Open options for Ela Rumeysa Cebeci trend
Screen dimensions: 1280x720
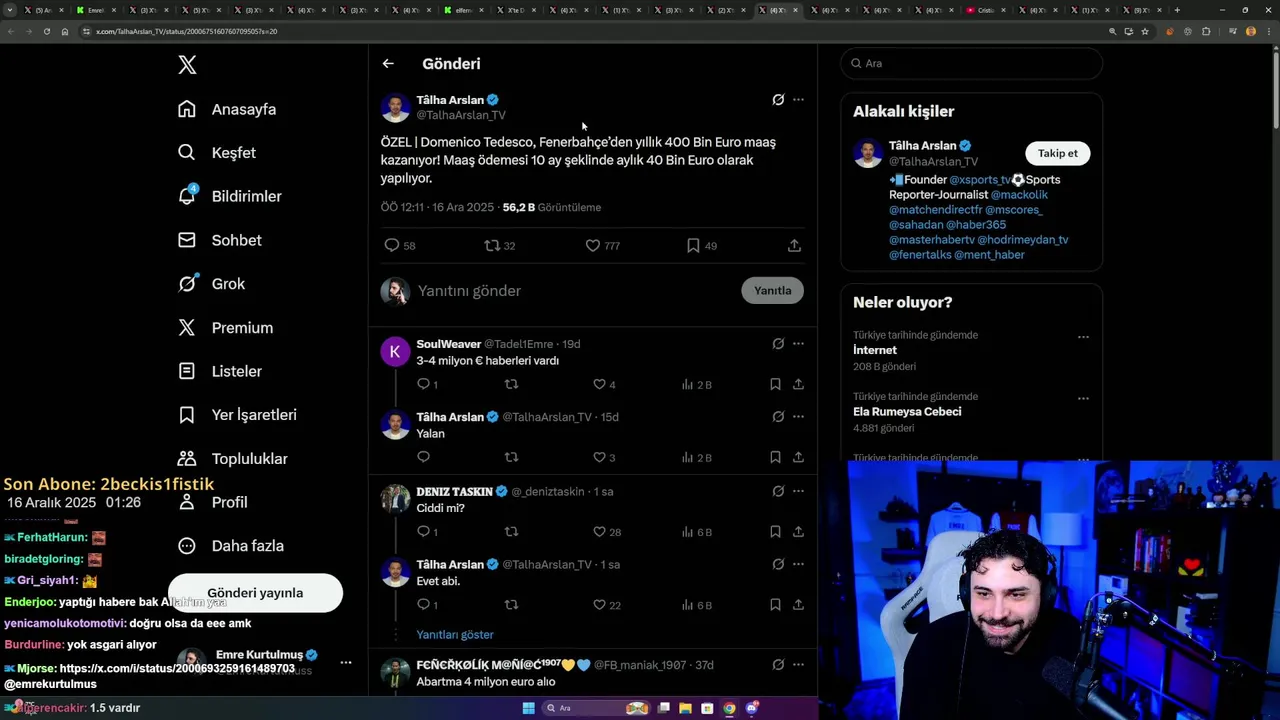tap(1083, 398)
